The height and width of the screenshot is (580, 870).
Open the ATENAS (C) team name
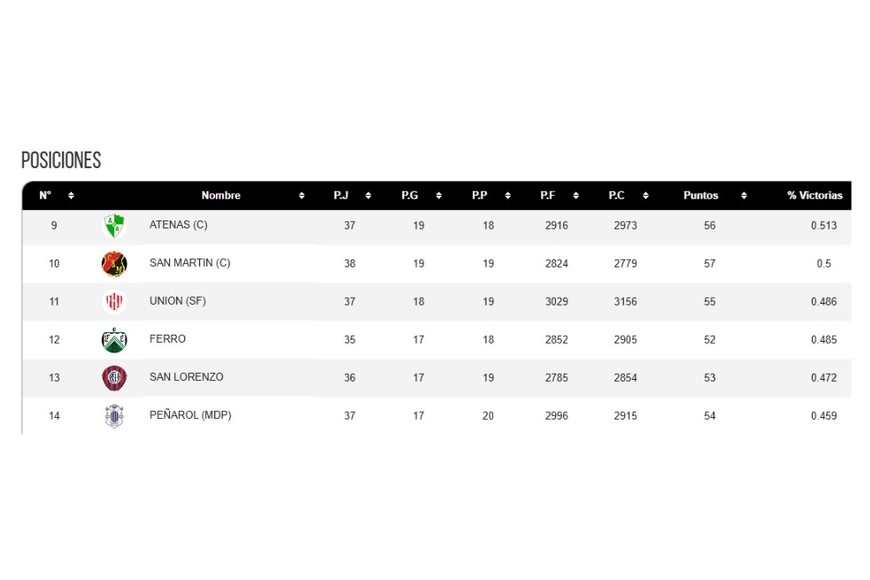pos(178,225)
